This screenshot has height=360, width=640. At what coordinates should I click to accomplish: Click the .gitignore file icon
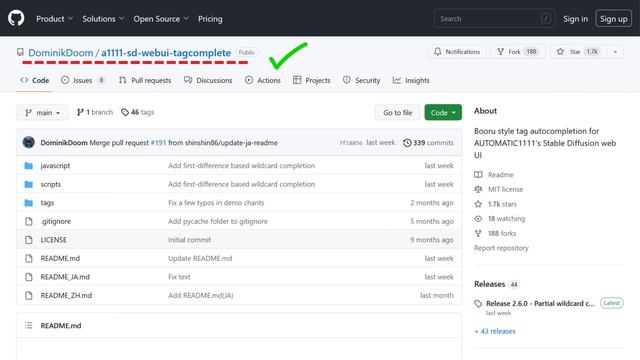click(29, 221)
